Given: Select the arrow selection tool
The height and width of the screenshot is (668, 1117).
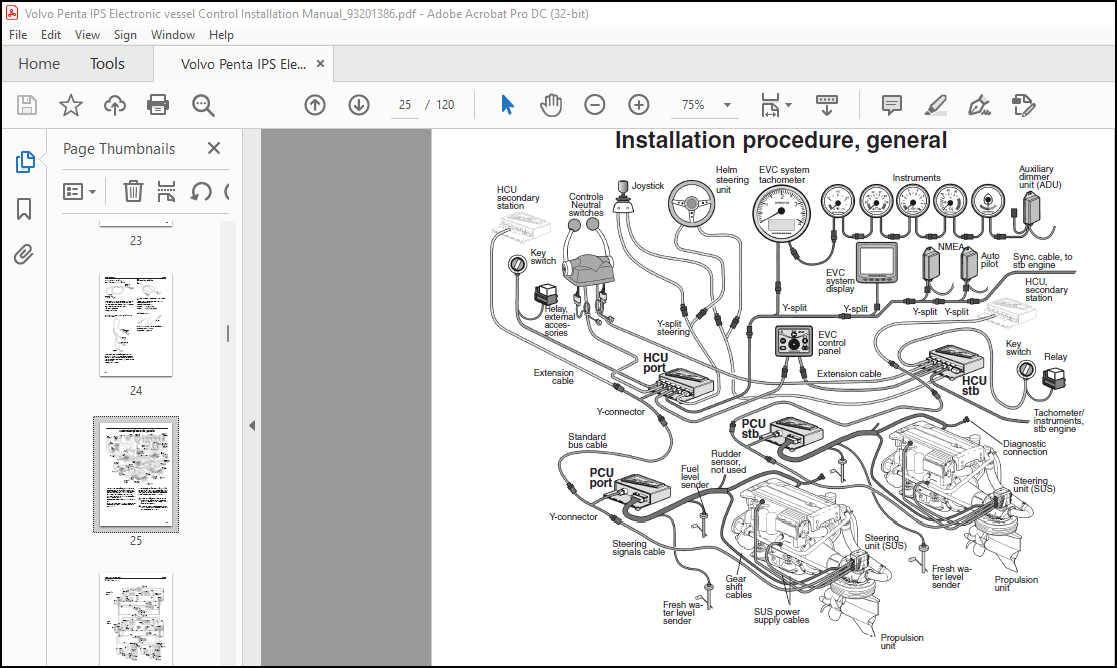Looking at the screenshot, I should pyautogui.click(x=506, y=105).
